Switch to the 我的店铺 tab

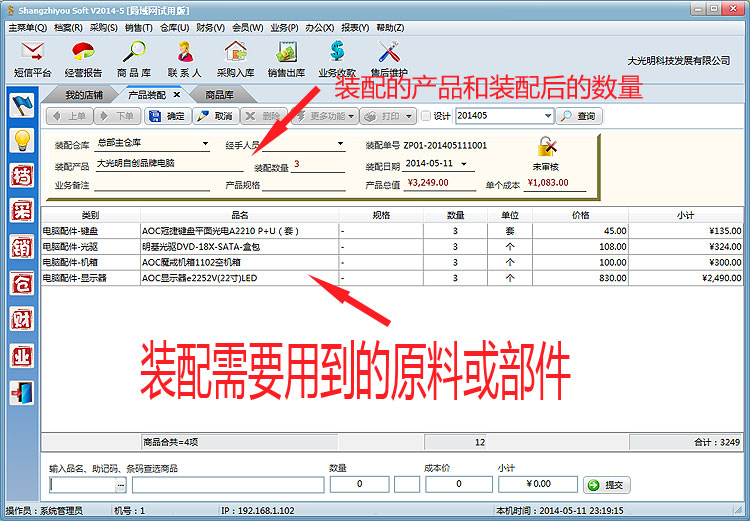pos(84,95)
